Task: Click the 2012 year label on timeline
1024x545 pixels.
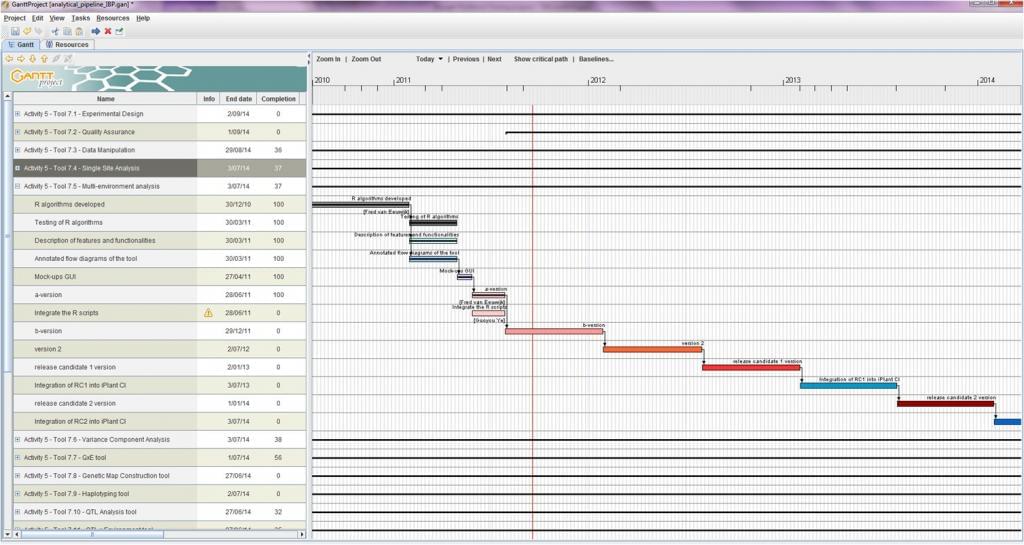Action: click(x=598, y=81)
